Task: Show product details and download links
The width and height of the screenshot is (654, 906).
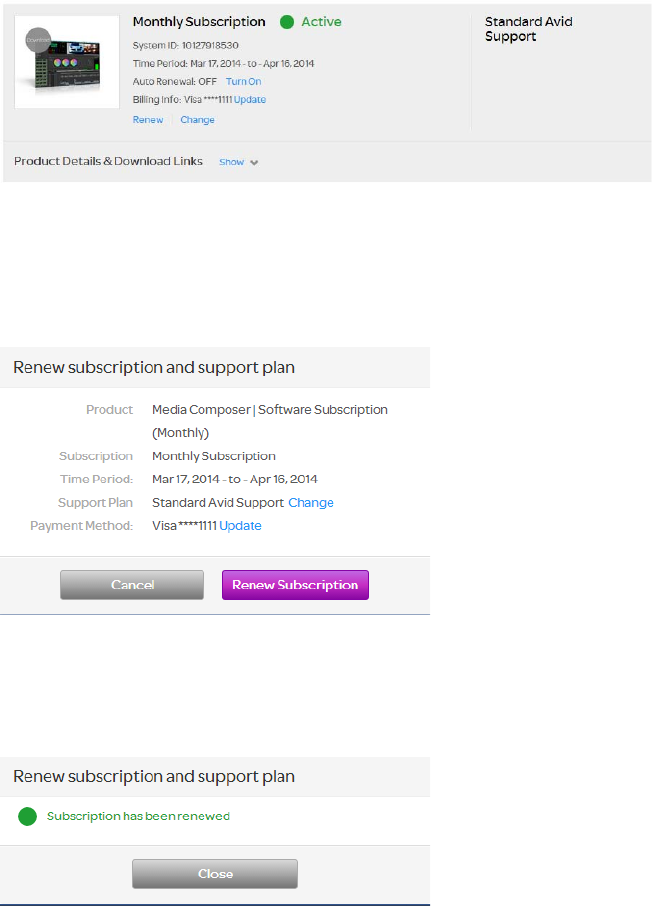Action: (231, 162)
